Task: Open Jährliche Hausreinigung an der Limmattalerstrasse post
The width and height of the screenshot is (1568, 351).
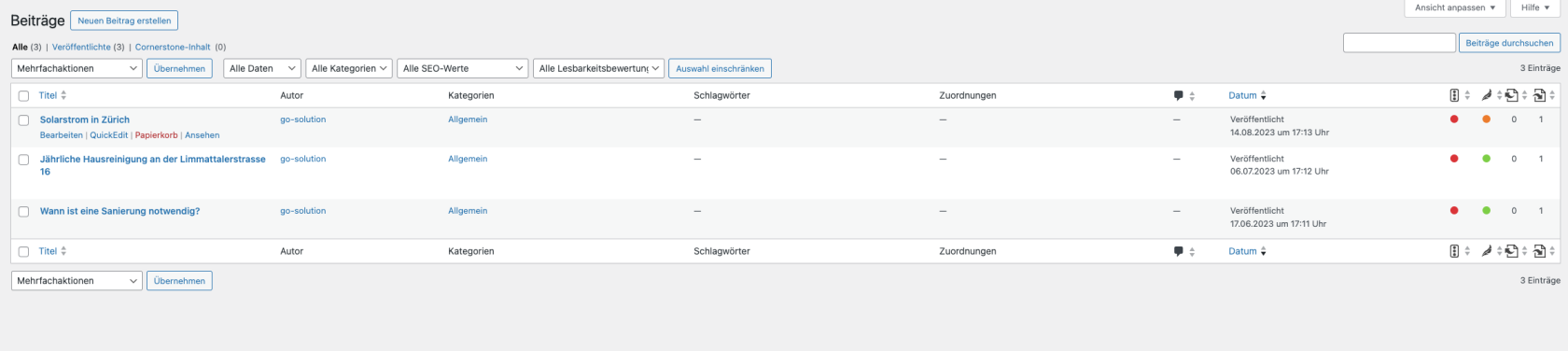Action: pyautogui.click(x=153, y=165)
